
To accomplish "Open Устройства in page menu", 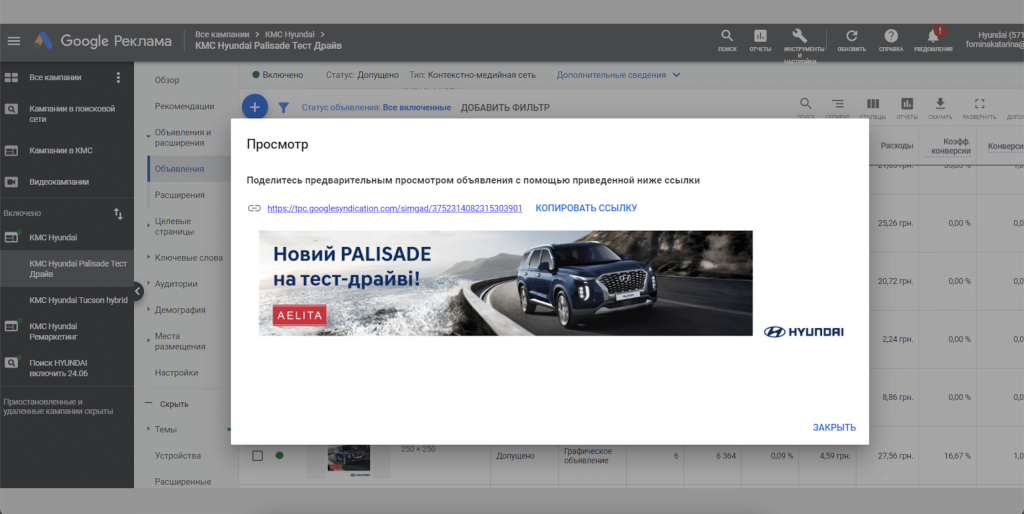I will pyautogui.click(x=178, y=455).
